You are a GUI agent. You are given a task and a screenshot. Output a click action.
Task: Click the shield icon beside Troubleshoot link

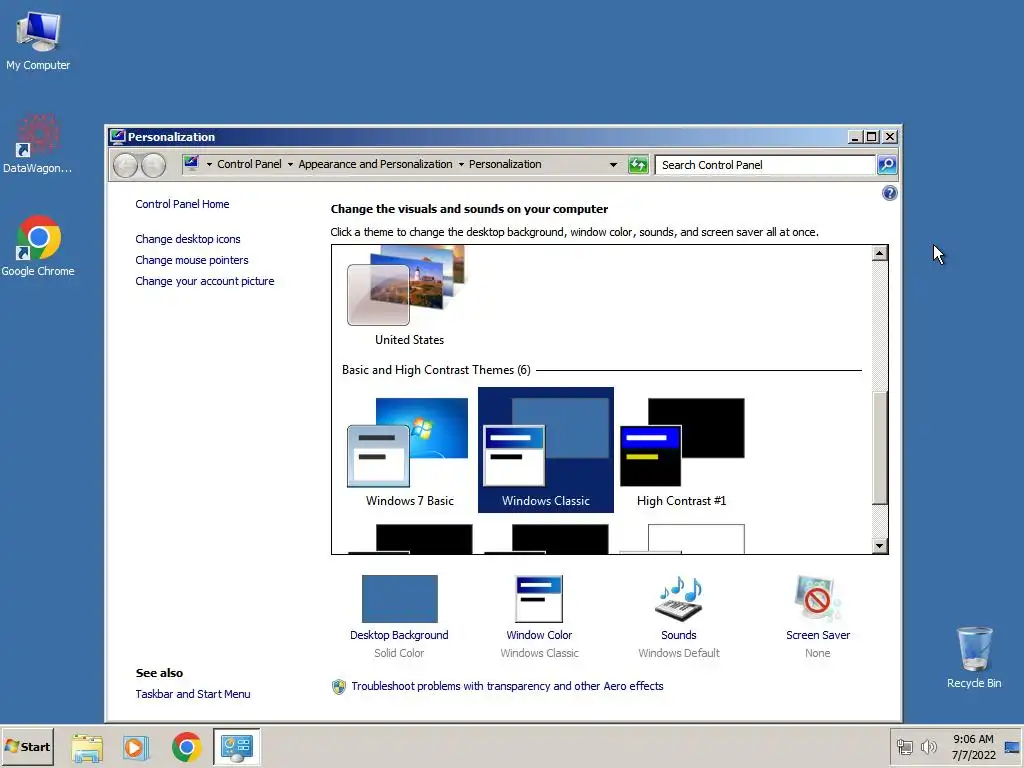click(x=338, y=686)
